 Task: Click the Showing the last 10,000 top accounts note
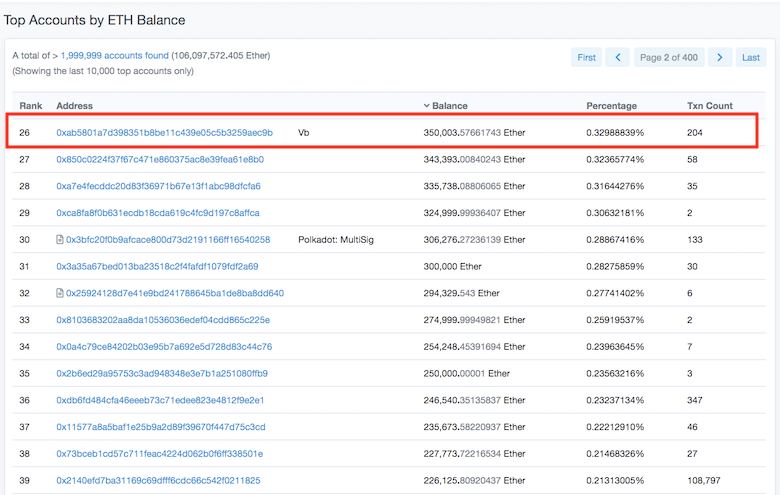[x=103, y=71]
